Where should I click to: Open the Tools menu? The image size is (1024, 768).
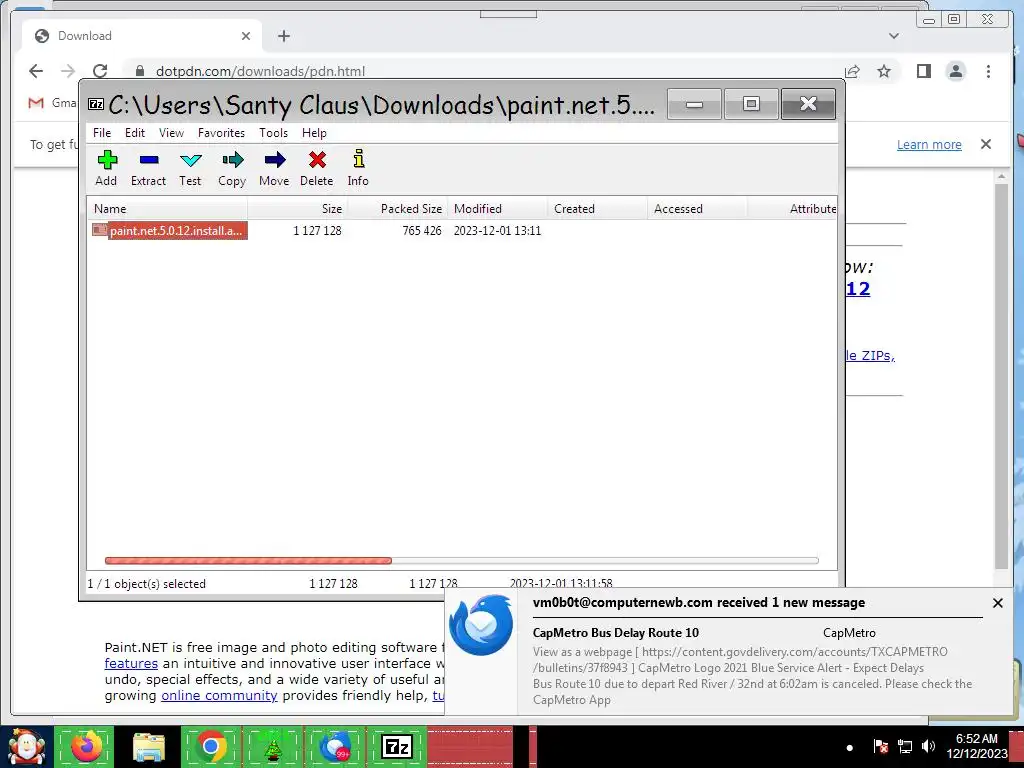click(x=273, y=133)
